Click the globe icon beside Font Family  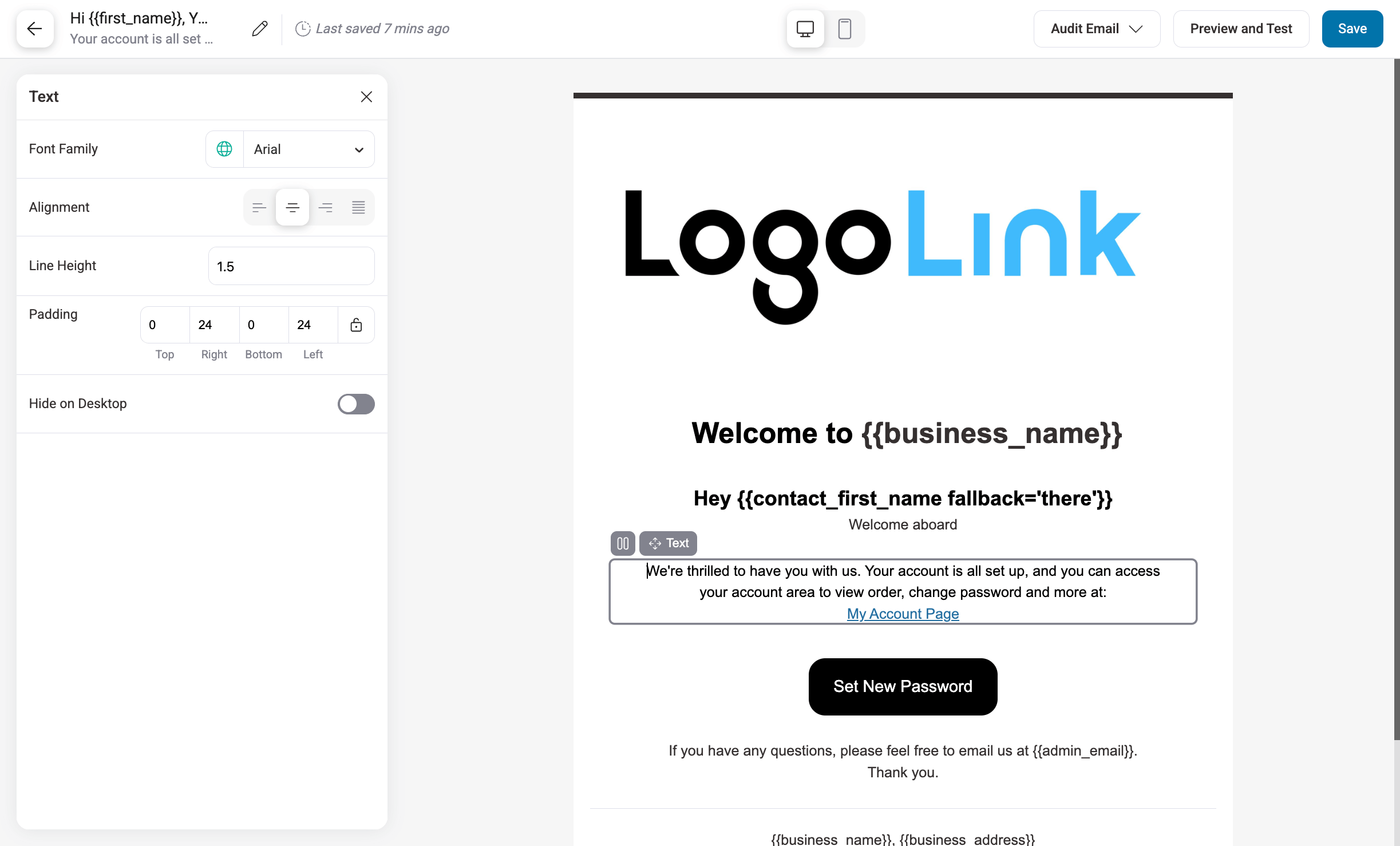pyautogui.click(x=224, y=149)
